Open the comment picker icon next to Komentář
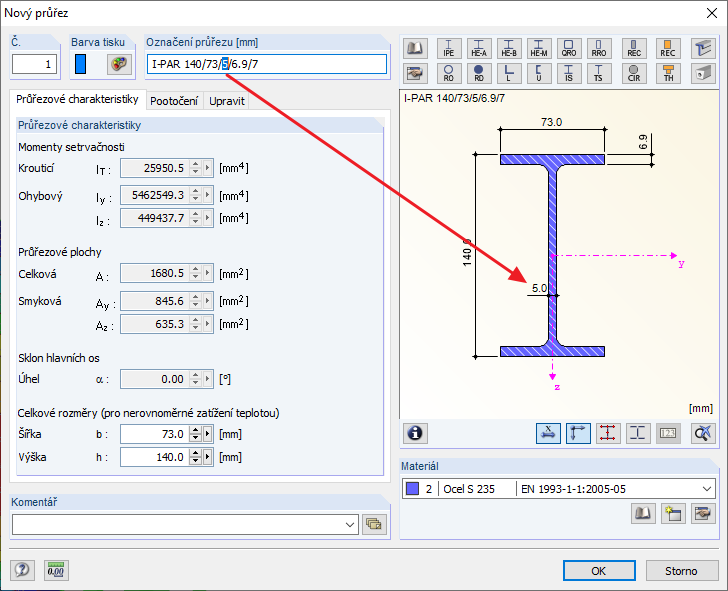This screenshot has width=728, height=591. click(x=374, y=524)
